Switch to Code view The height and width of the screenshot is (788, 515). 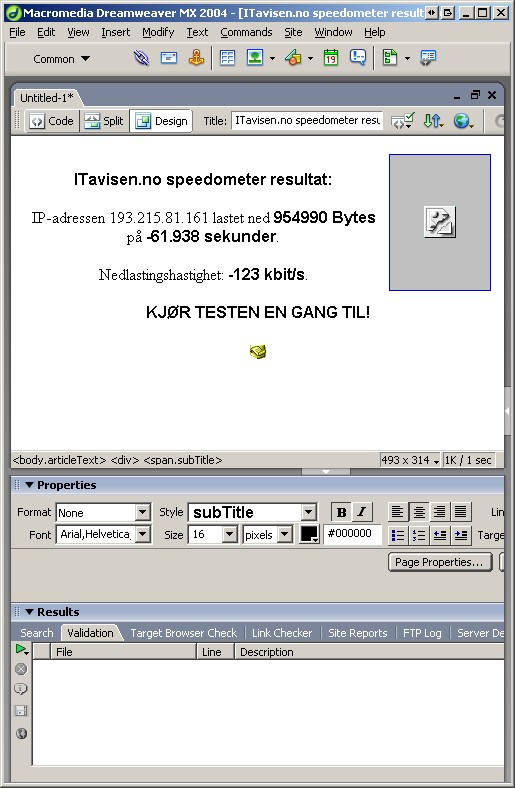[52, 121]
